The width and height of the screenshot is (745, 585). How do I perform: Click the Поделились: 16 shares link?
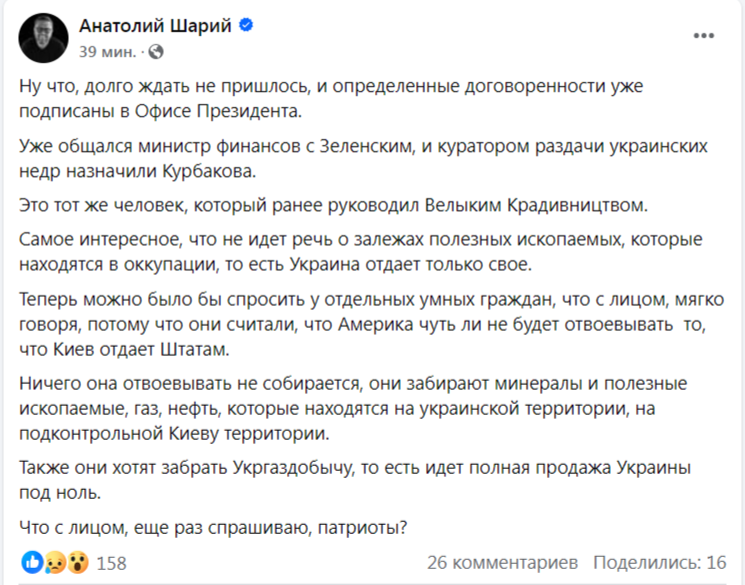[660, 562]
